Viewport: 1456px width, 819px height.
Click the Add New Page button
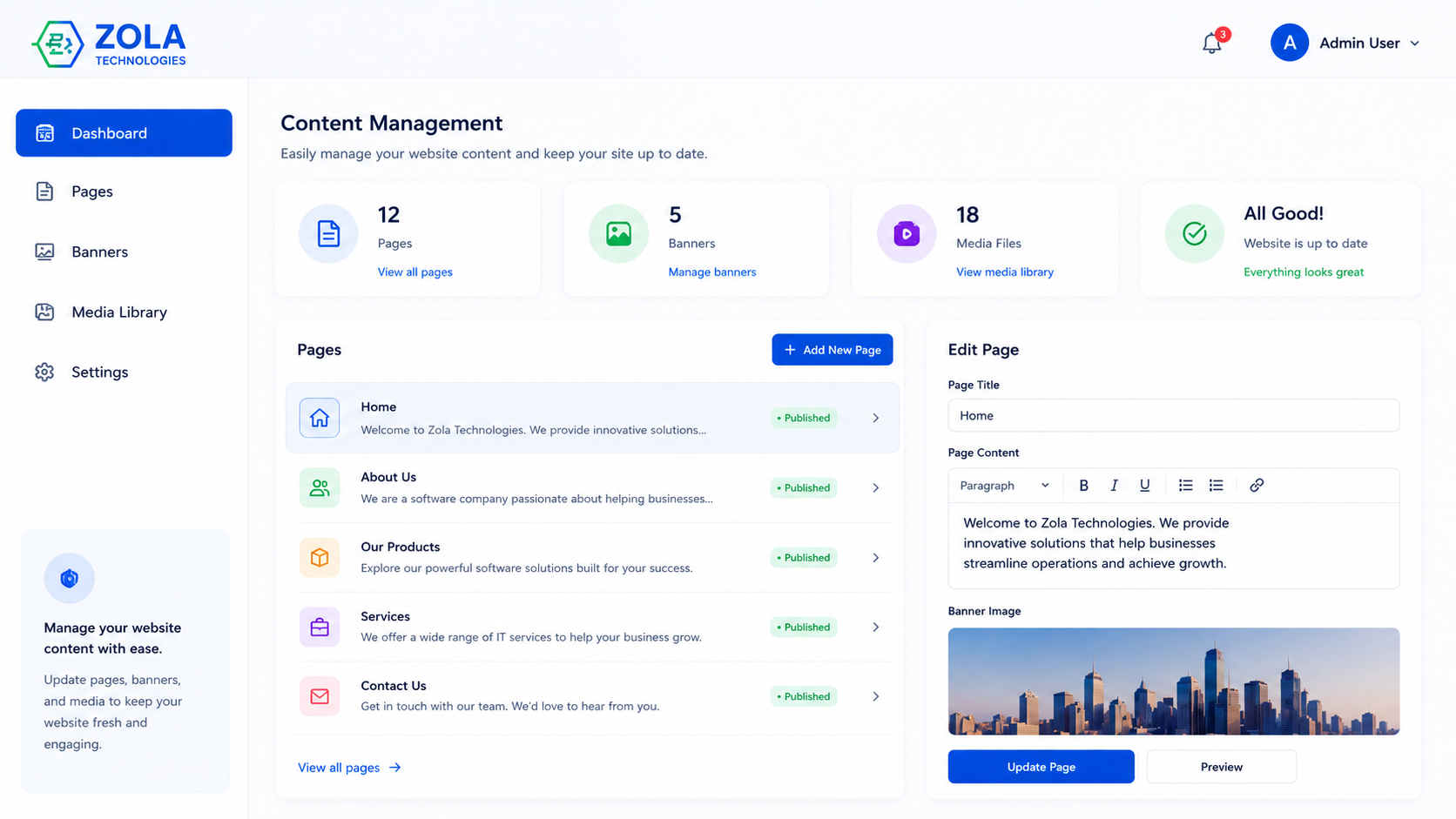tap(832, 350)
